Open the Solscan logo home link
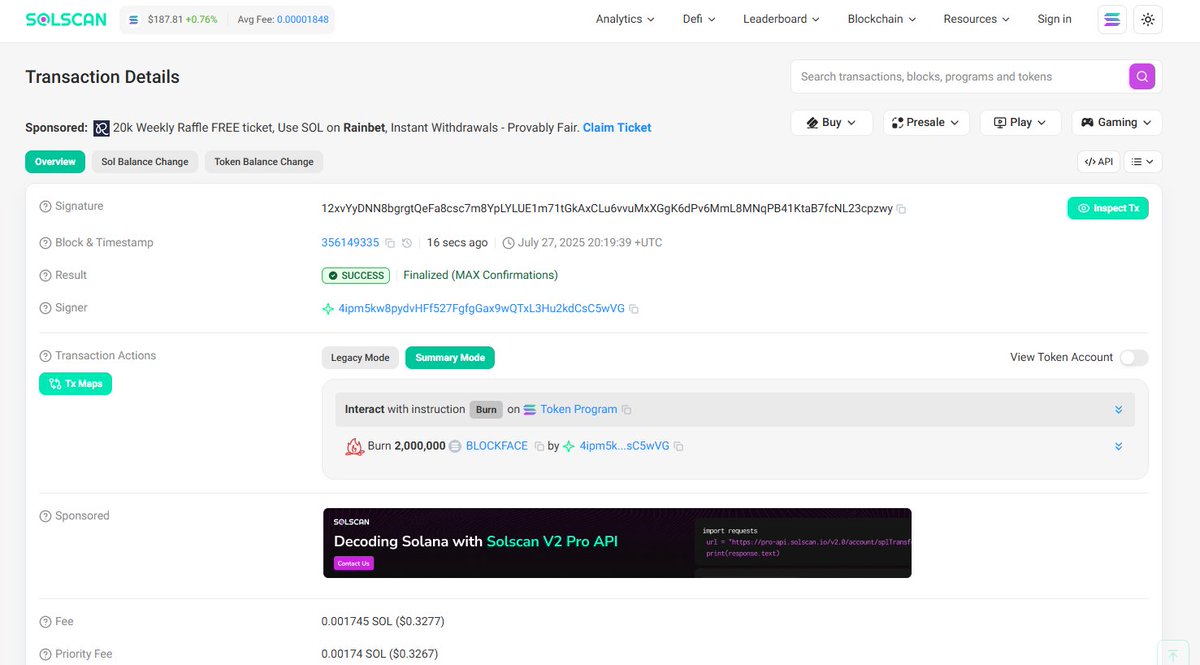Viewport: 1200px width, 665px height. click(66, 19)
